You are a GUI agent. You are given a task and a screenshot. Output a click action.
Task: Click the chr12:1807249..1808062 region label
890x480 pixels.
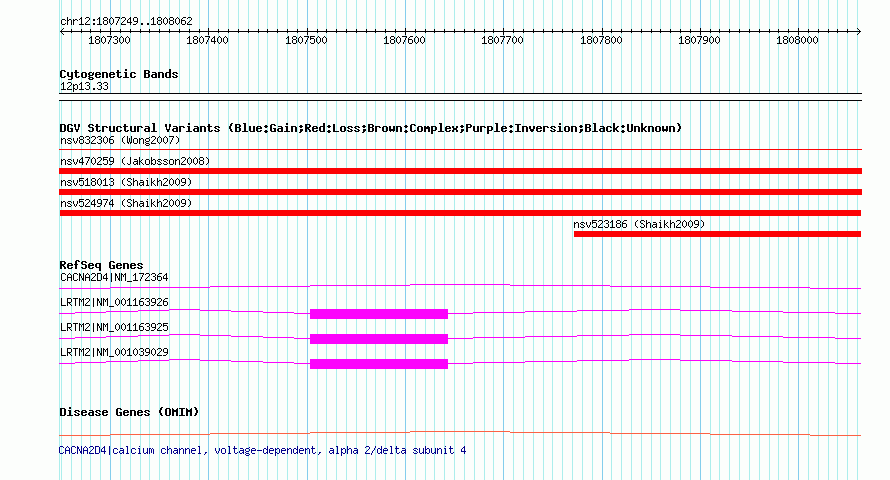point(126,21)
